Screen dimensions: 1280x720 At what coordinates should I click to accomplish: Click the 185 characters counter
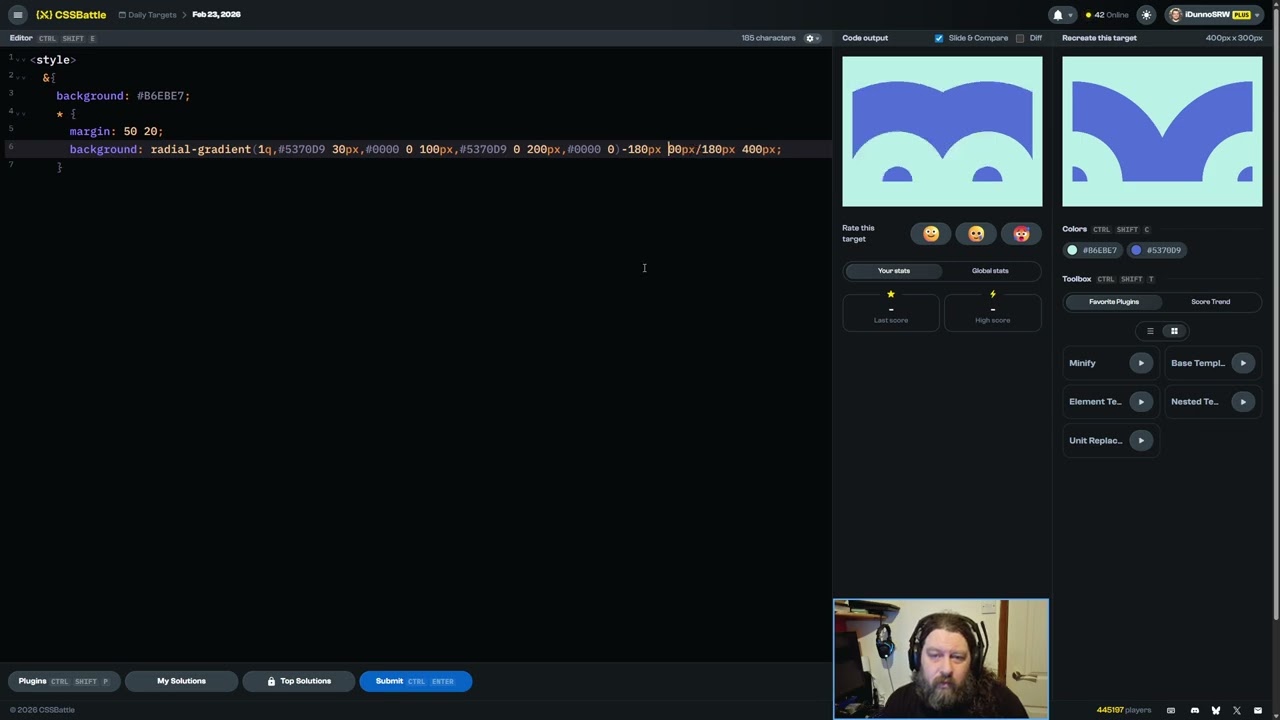click(x=768, y=38)
